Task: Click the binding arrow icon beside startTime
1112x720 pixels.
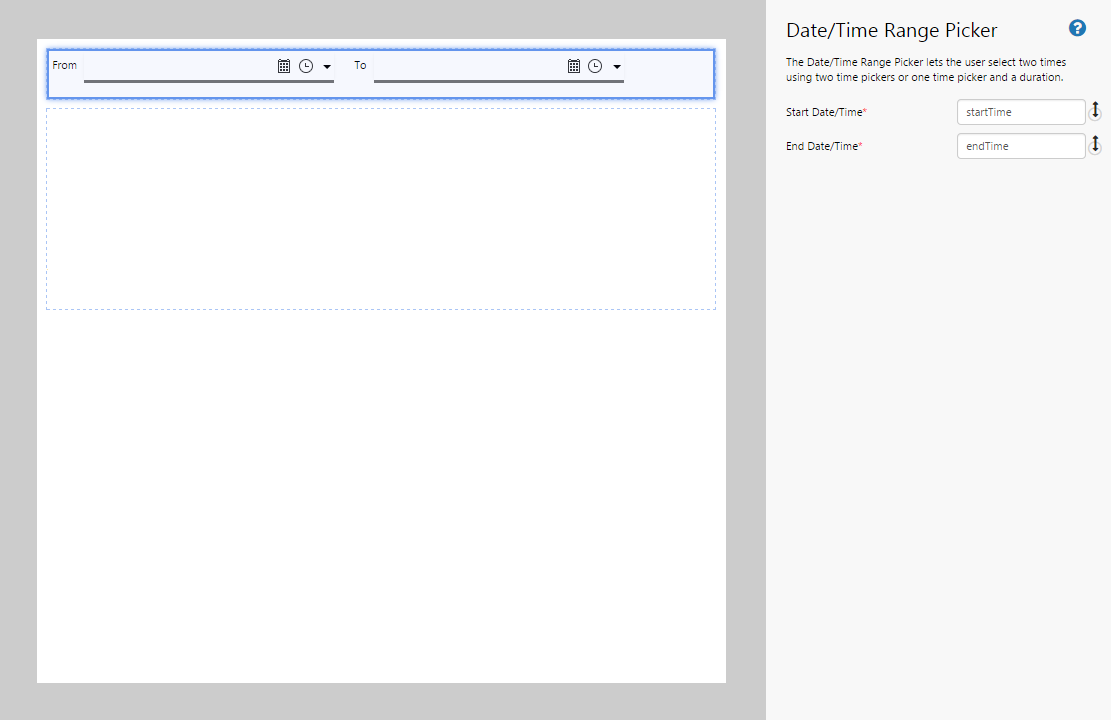Action: (1095, 111)
